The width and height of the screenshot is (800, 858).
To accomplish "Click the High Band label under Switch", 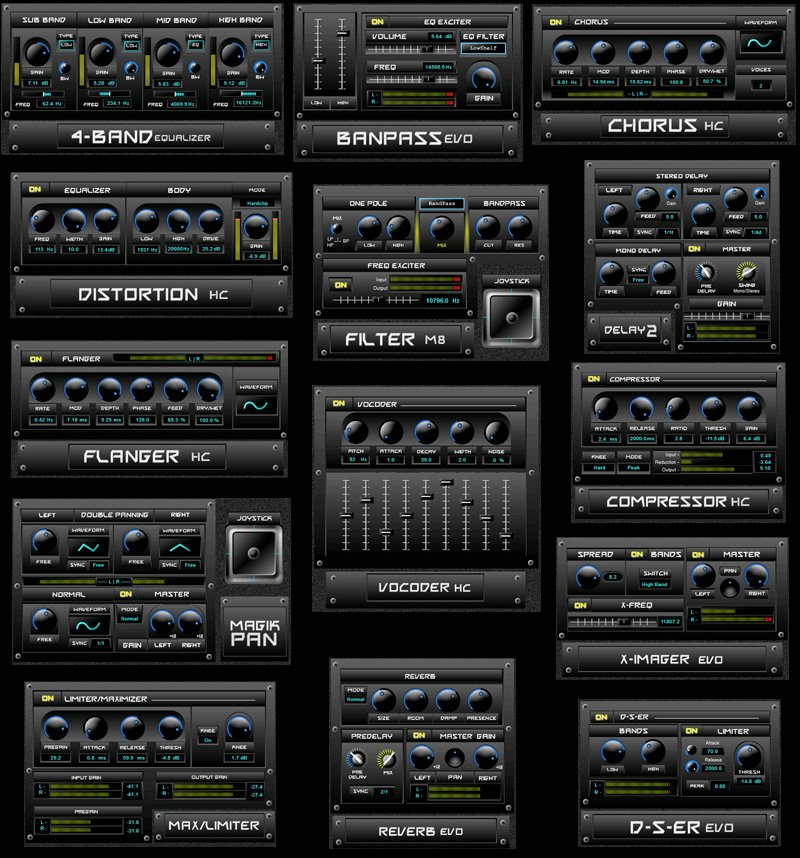I will pyautogui.click(x=655, y=583).
